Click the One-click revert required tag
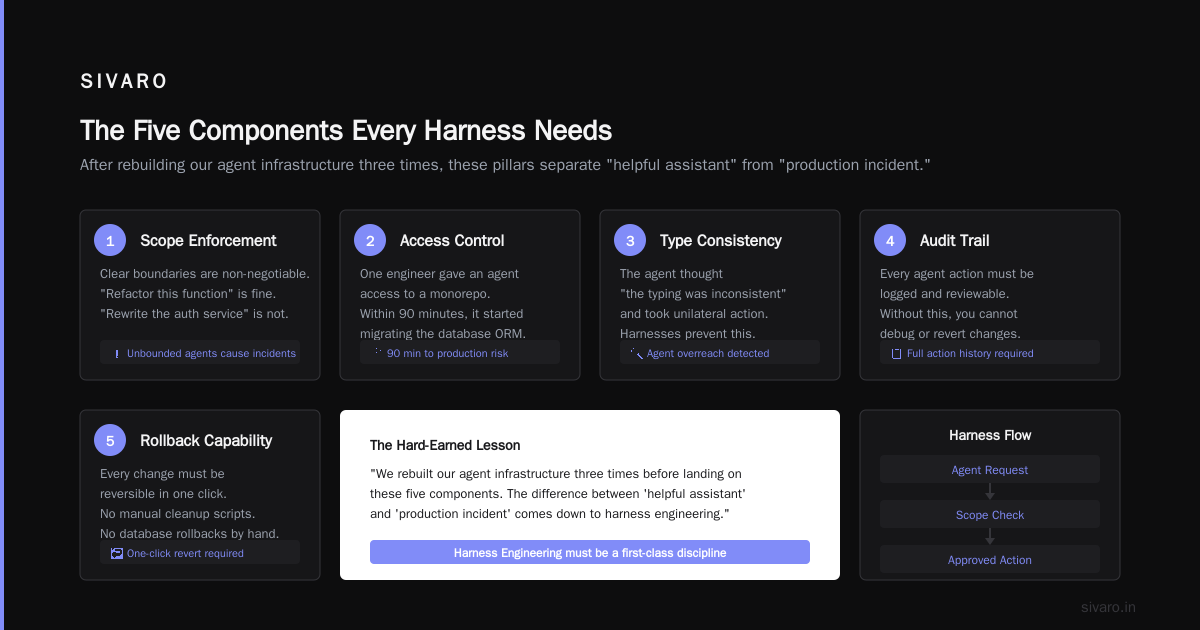Viewport: 1200px width, 630px height. point(200,552)
